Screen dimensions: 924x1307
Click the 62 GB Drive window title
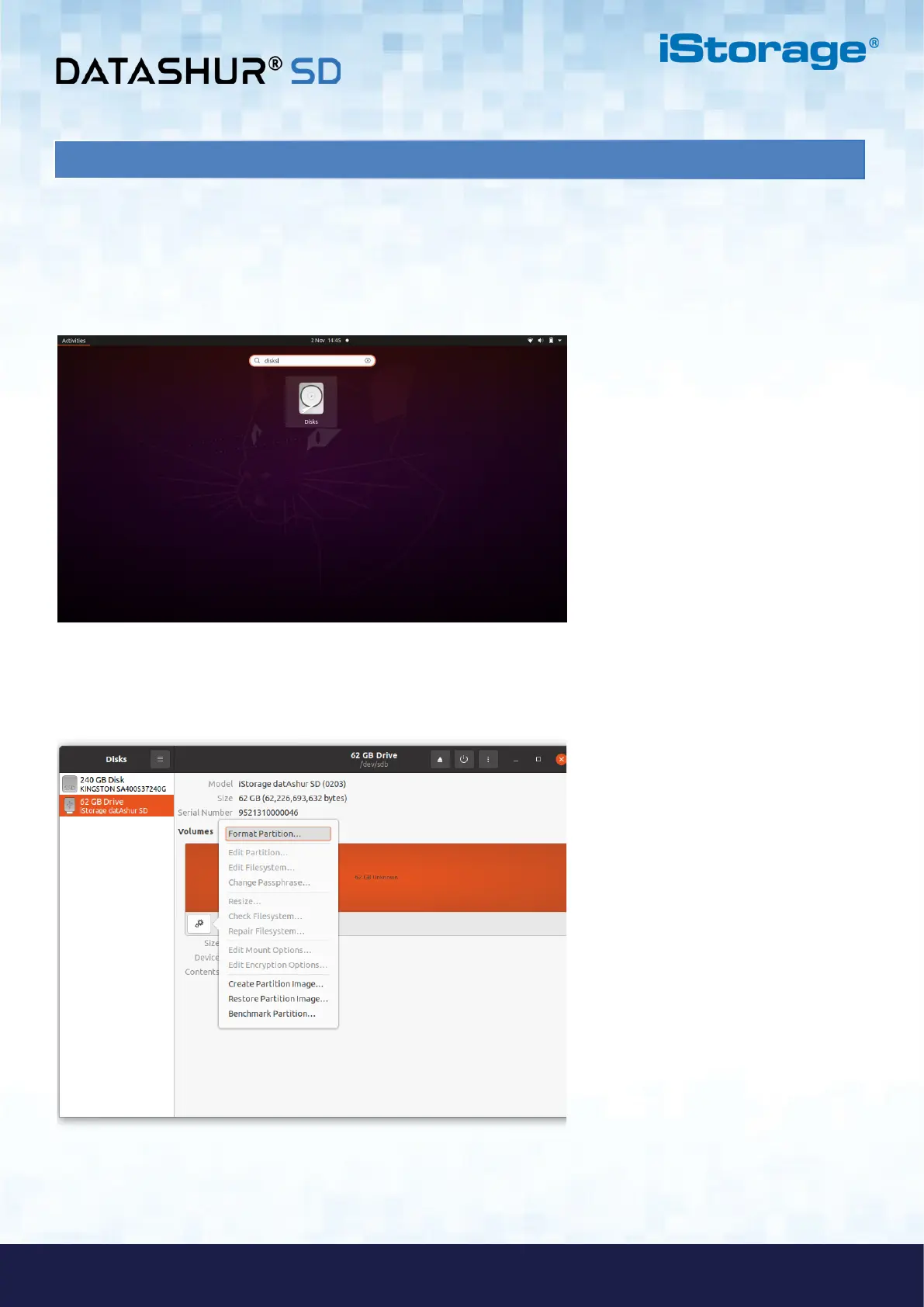(374, 755)
